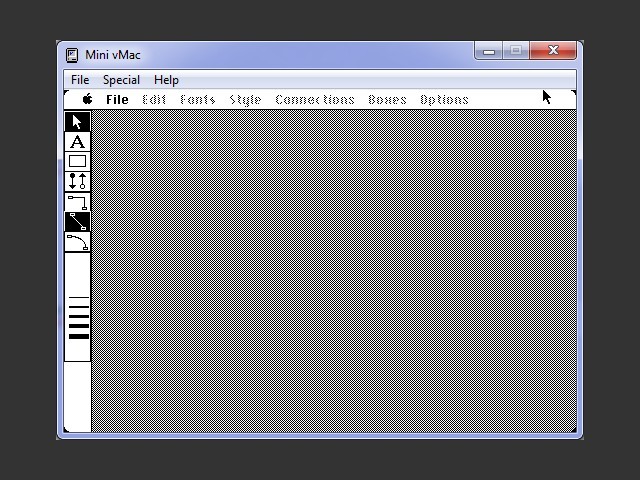This screenshot has width=640, height=480.
Task: Minimize the Mini vMac window
Action: [489, 51]
